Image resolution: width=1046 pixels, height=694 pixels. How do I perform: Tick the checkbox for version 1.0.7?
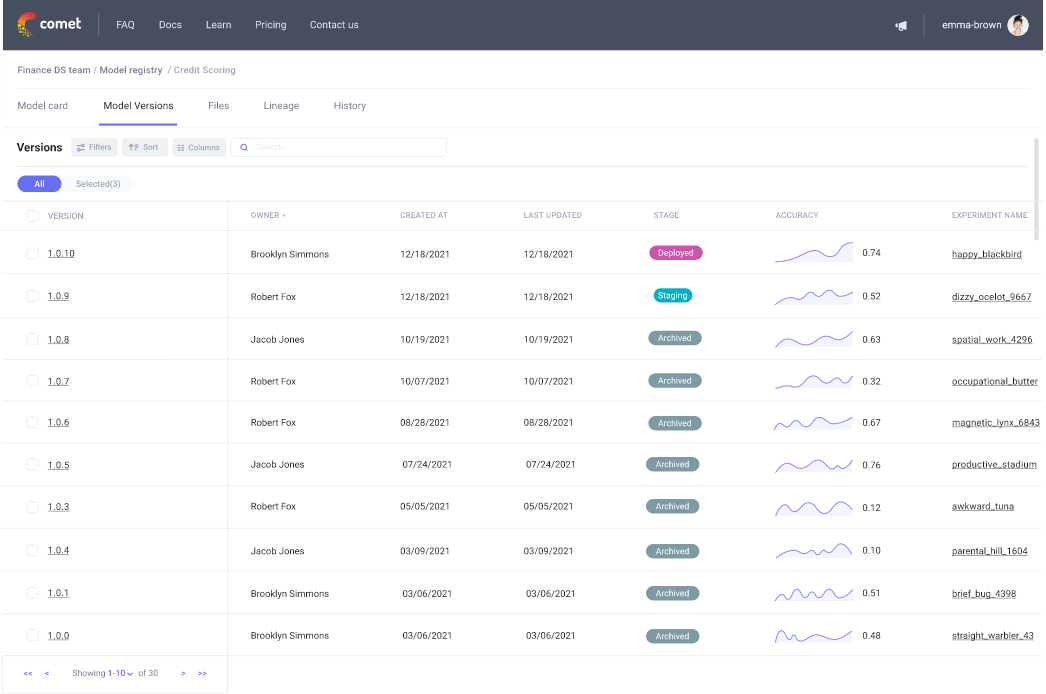(x=33, y=381)
